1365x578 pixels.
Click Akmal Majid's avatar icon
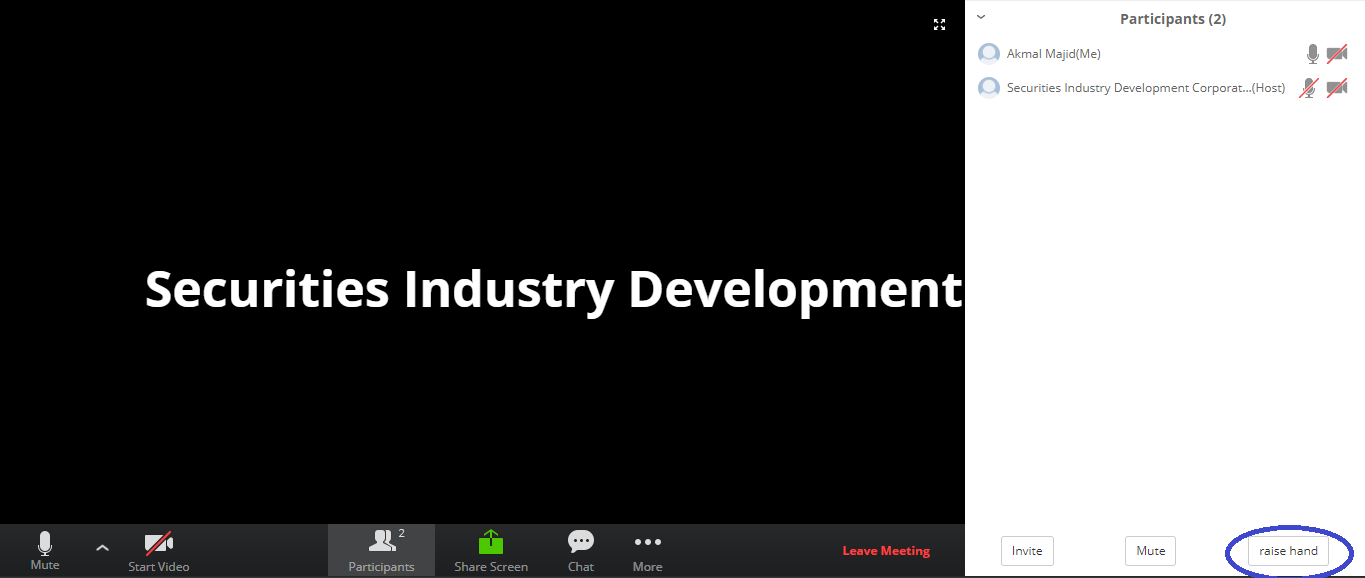[989, 54]
